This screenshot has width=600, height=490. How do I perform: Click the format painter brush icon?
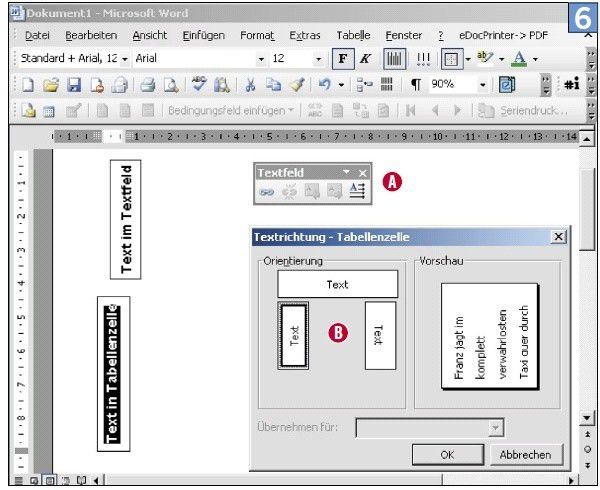[297, 85]
